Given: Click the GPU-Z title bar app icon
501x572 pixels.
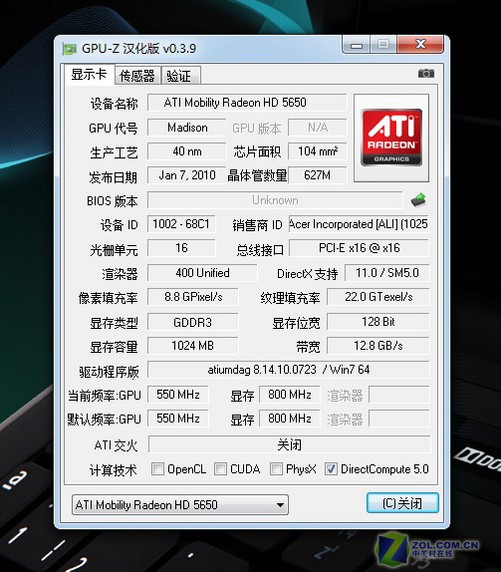Looking at the screenshot, I should (x=69, y=49).
